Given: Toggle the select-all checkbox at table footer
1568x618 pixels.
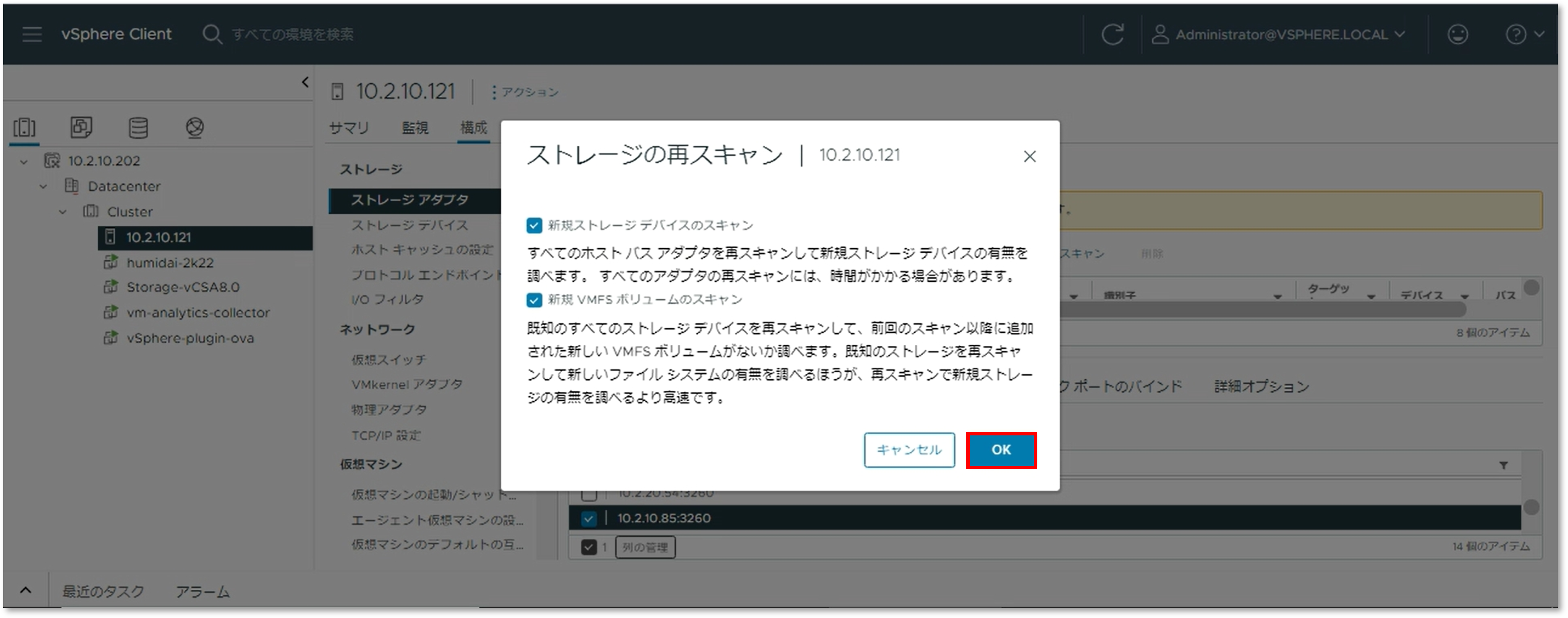Looking at the screenshot, I should coord(588,547).
